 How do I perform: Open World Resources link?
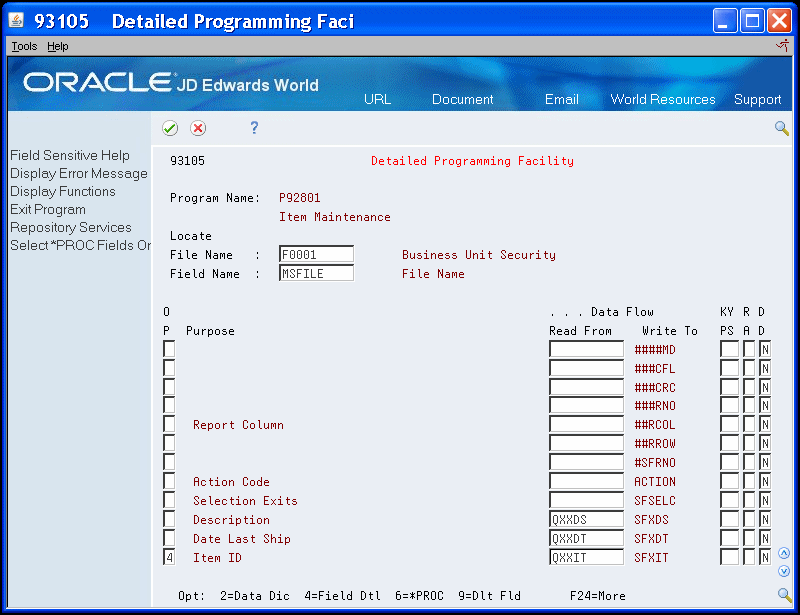pyautogui.click(x=663, y=99)
